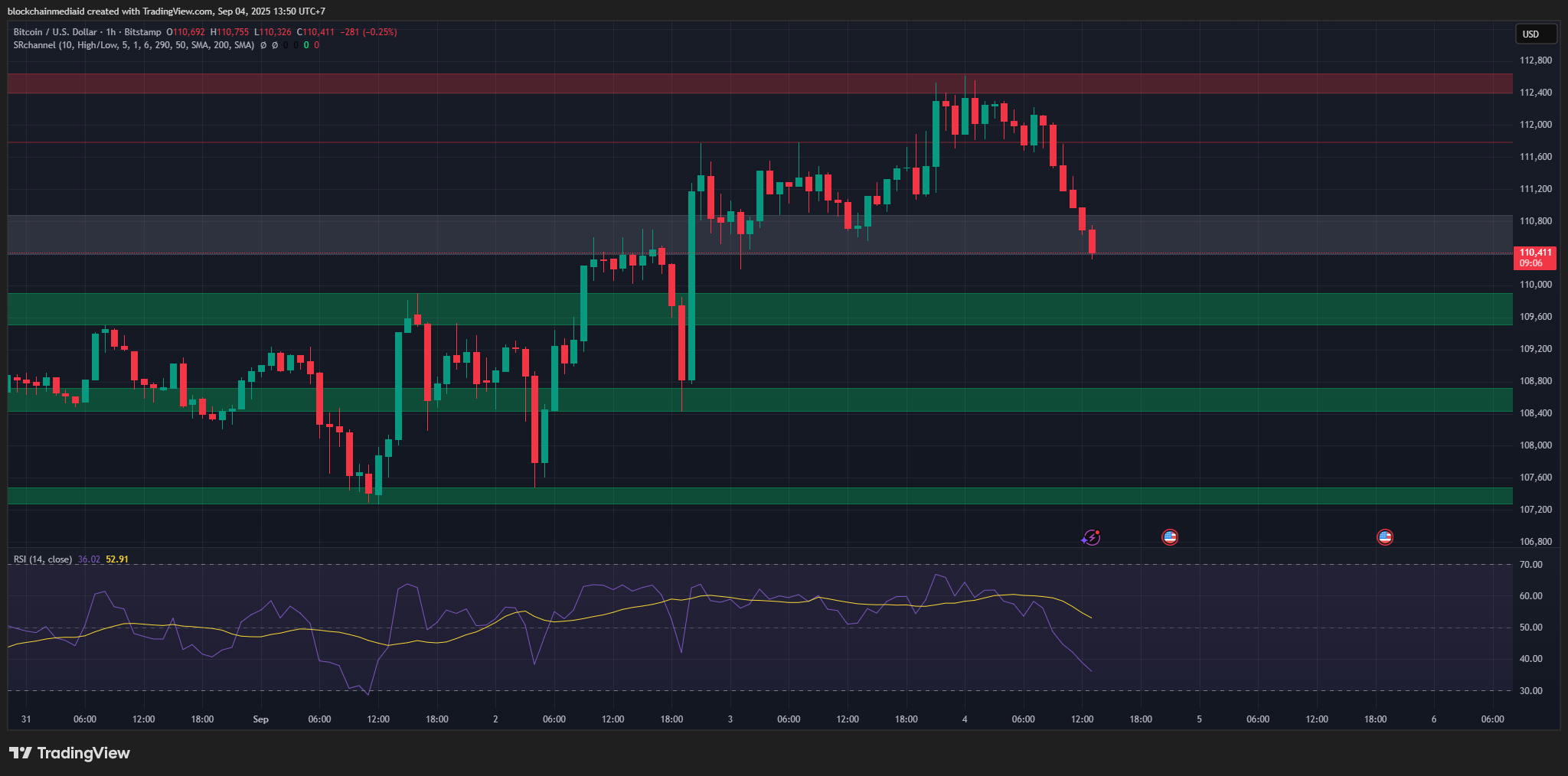
Task: Open the later US flag economic event
Action: (1384, 537)
